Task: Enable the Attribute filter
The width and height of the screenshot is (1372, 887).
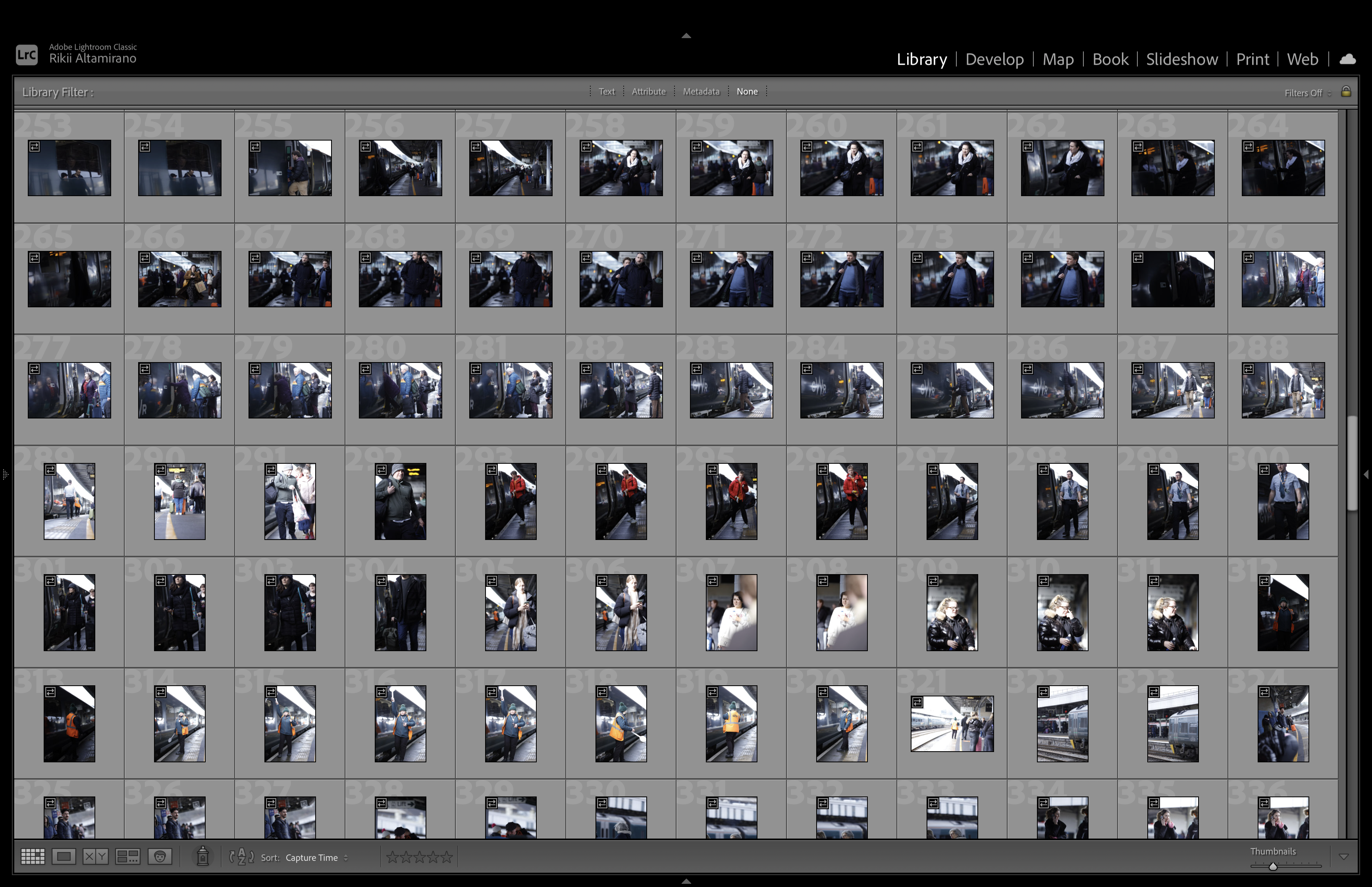Action: coord(648,92)
